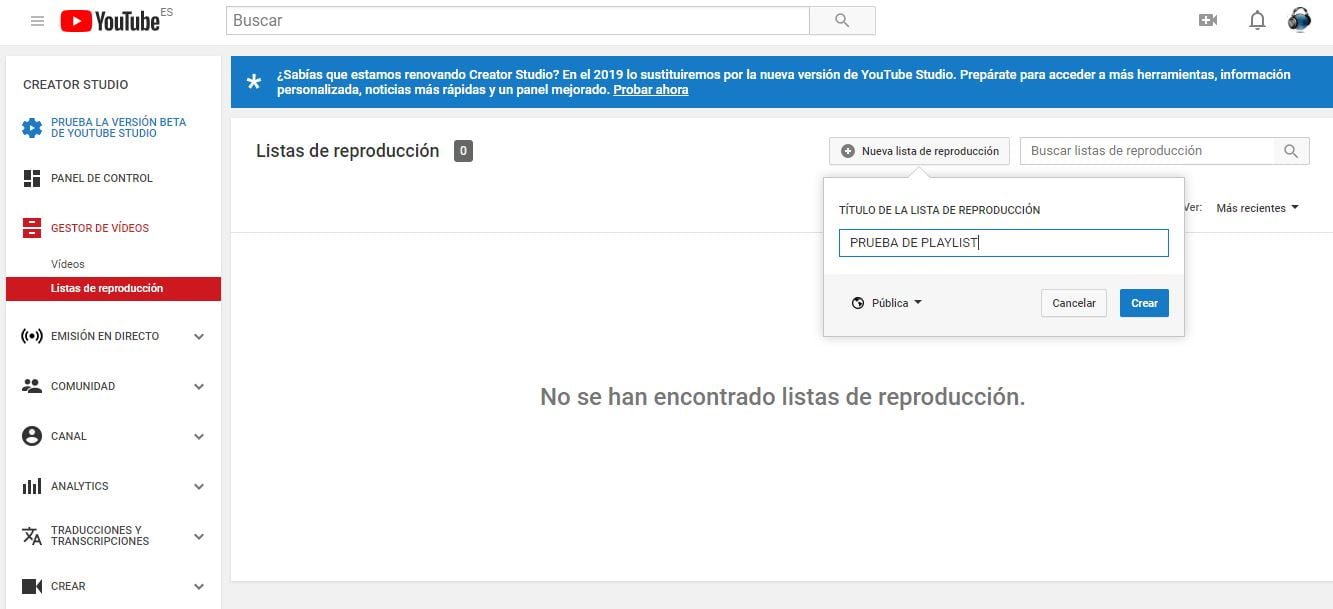The height and width of the screenshot is (609, 1333).
Task: Open the Más recientes sort dropdown
Action: [x=1257, y=208]
